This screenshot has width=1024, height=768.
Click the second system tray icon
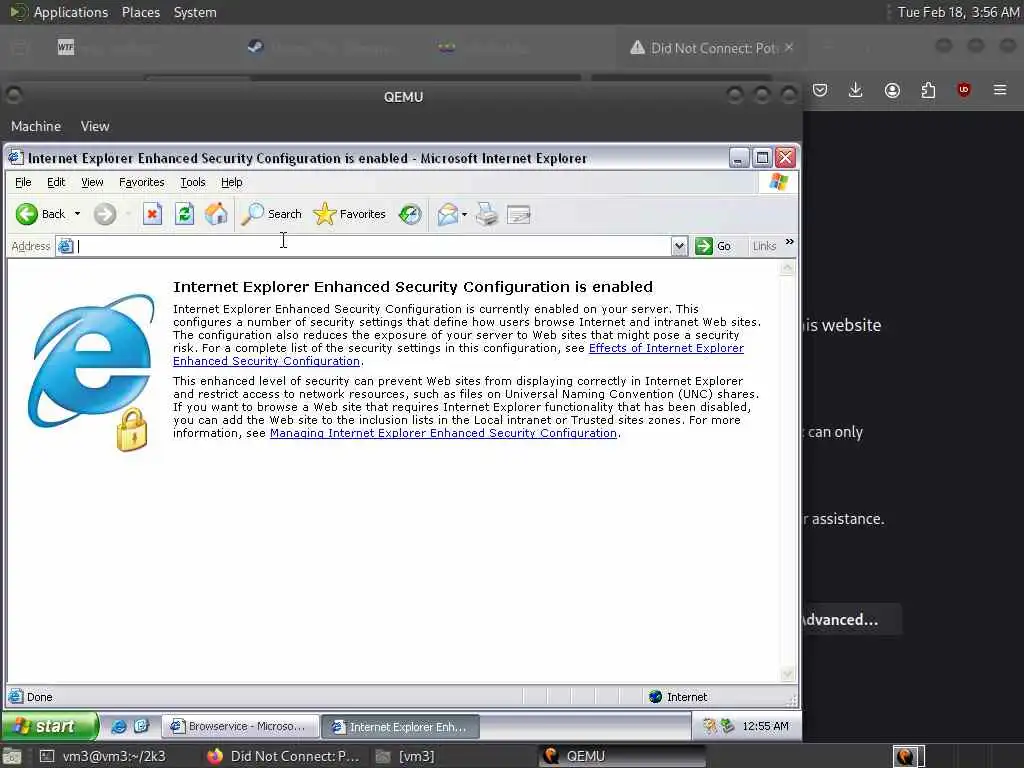[x=728, y=726]
